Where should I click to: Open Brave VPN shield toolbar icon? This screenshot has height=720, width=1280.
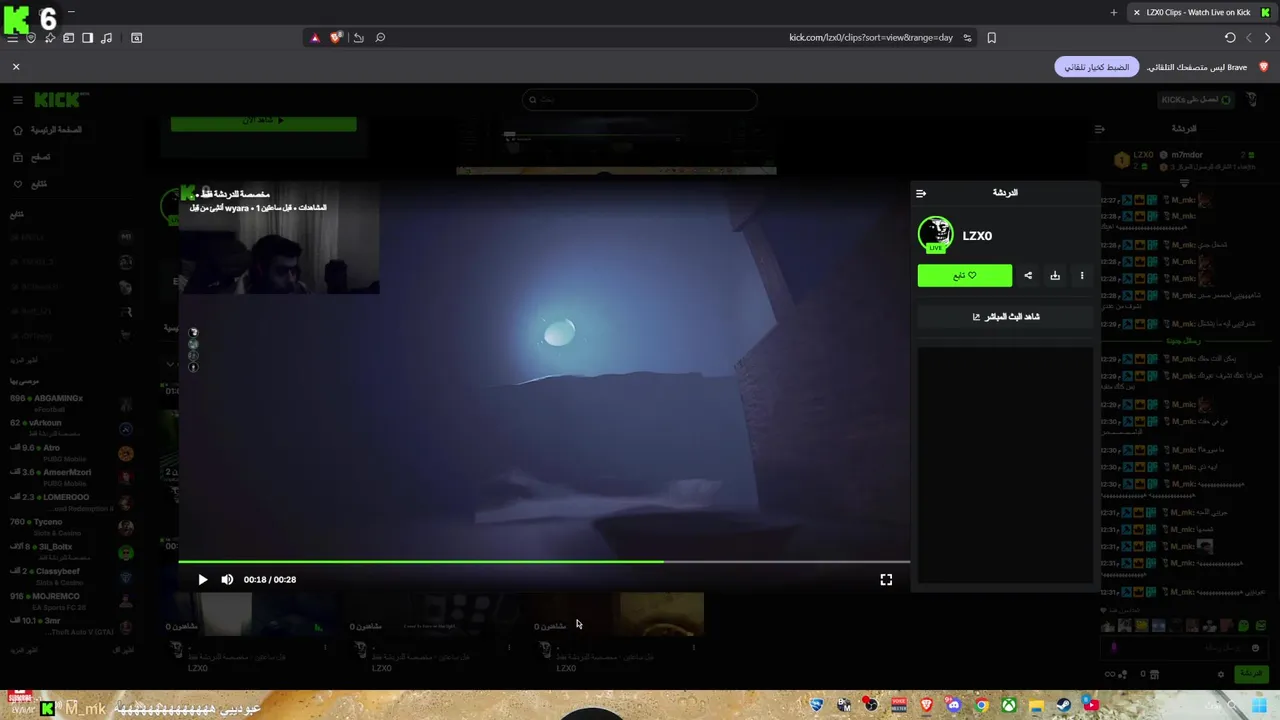pyautogui.click(x=31, y=38)
